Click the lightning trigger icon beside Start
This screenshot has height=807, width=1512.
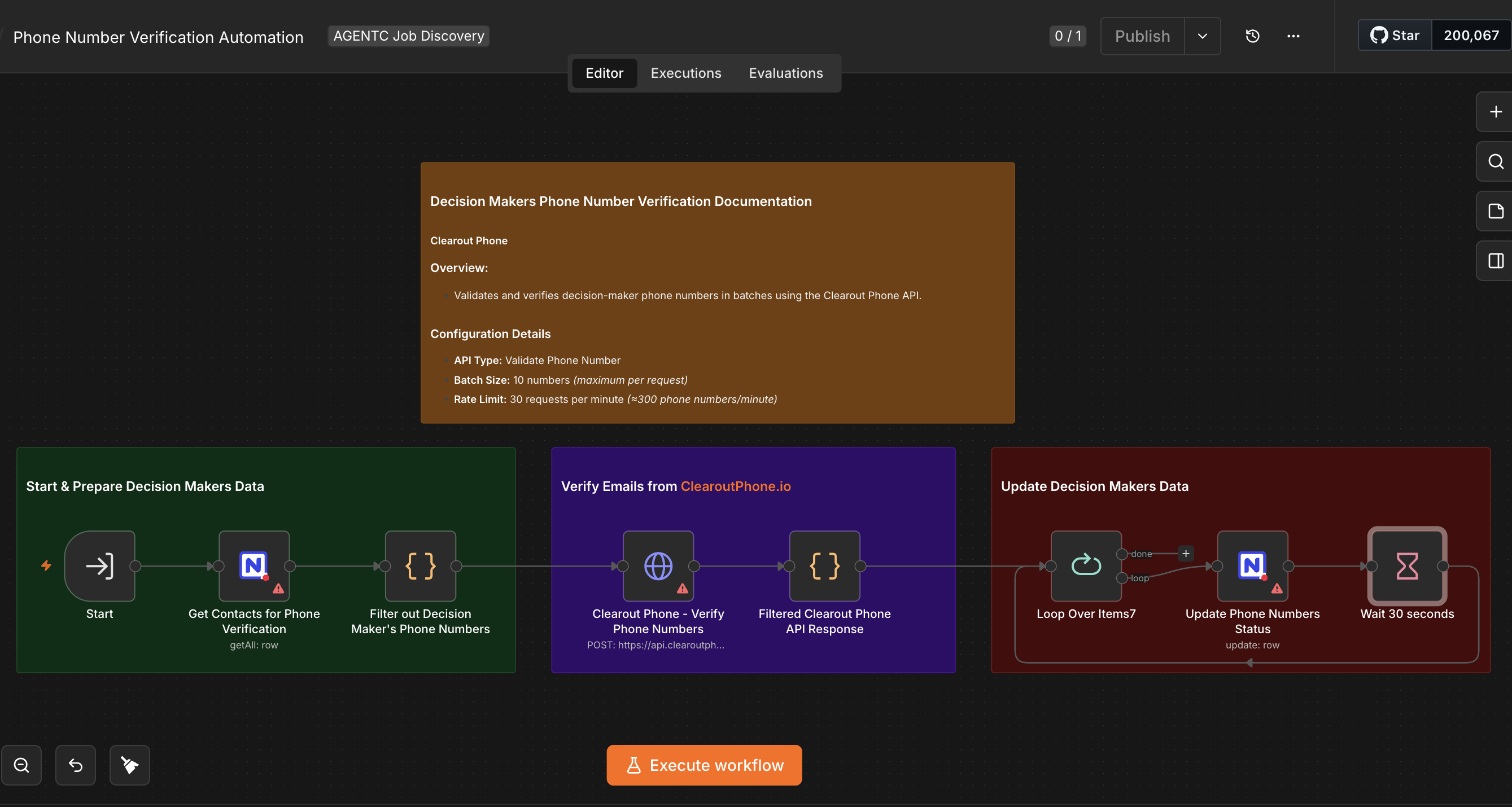46,565
